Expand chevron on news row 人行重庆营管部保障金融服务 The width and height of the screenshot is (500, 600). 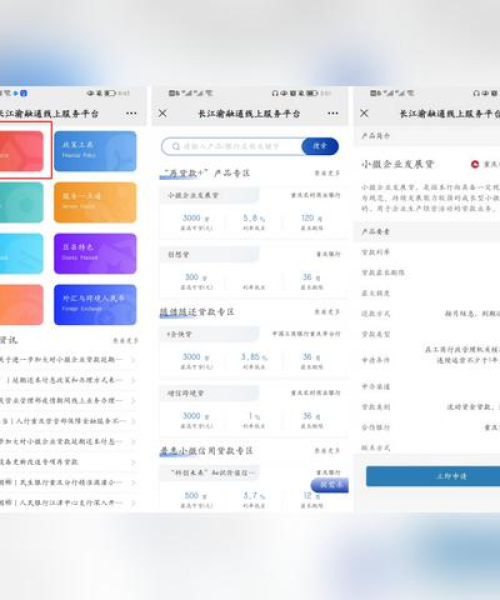(133, 421)
